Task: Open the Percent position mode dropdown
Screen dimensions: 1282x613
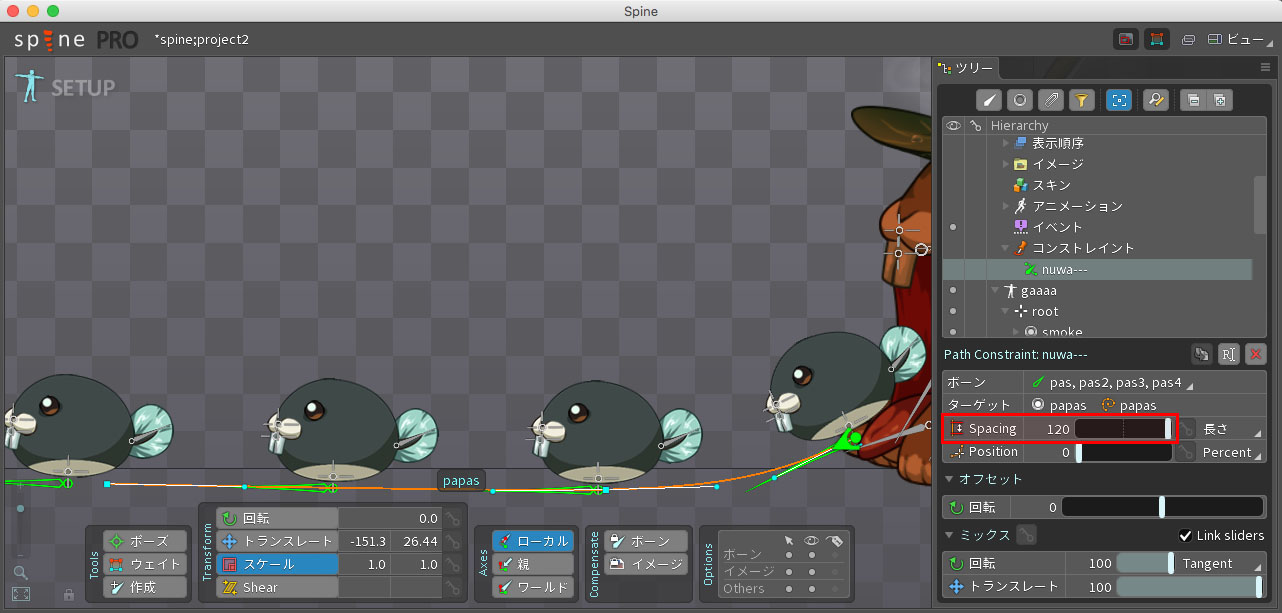Action: coord(1232,453)
